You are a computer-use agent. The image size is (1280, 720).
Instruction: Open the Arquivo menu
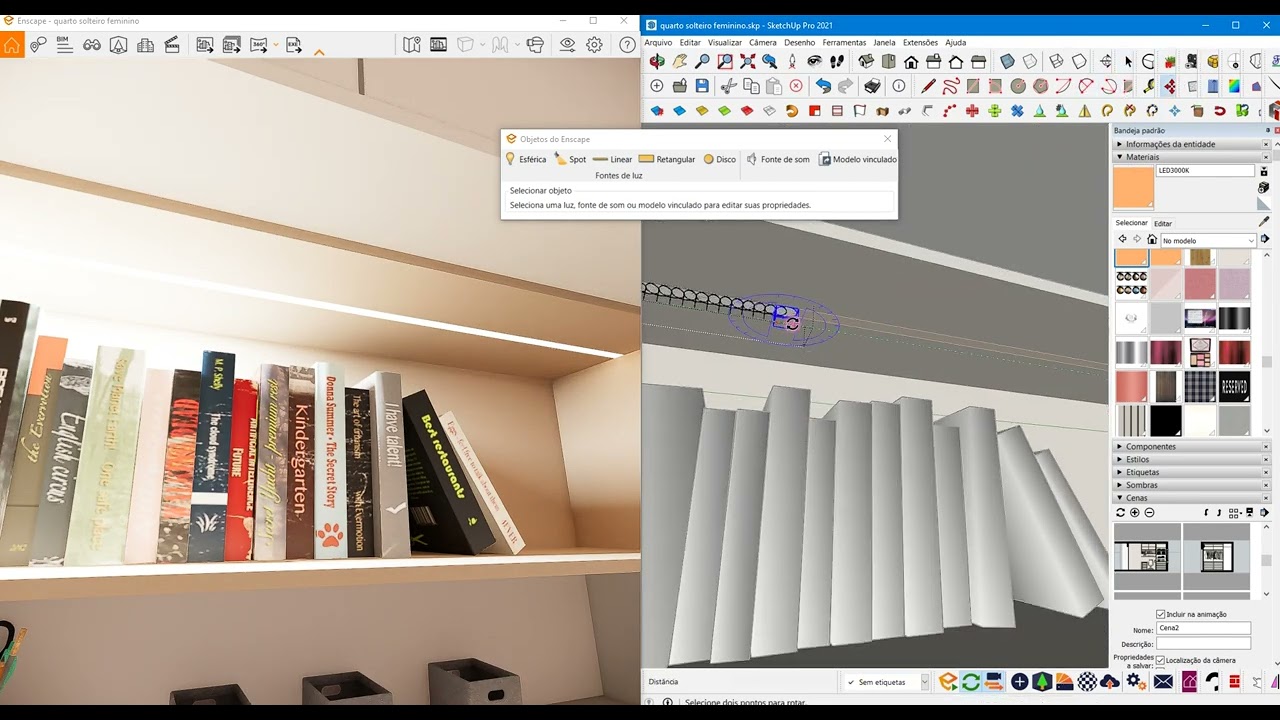click(658, 43)
